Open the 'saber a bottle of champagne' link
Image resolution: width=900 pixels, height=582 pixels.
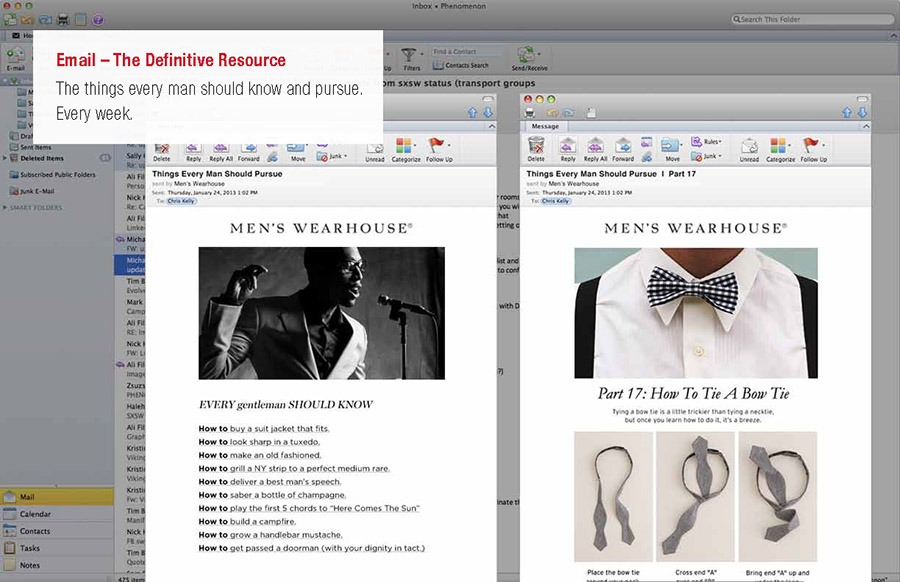click(288, 495)
